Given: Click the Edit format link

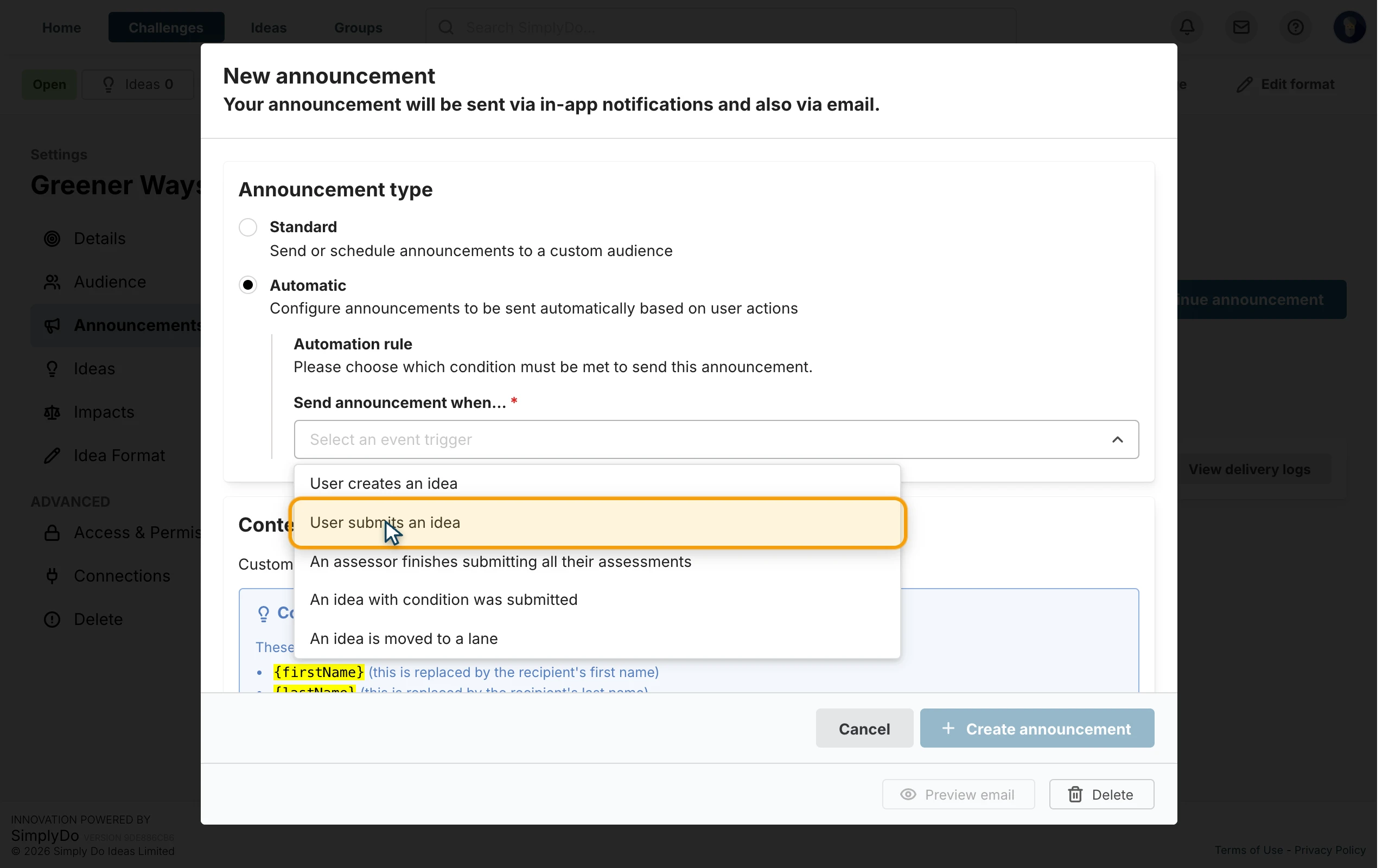Looking at the screenshot, I should pyautogui.click(x=1286, y=85).
